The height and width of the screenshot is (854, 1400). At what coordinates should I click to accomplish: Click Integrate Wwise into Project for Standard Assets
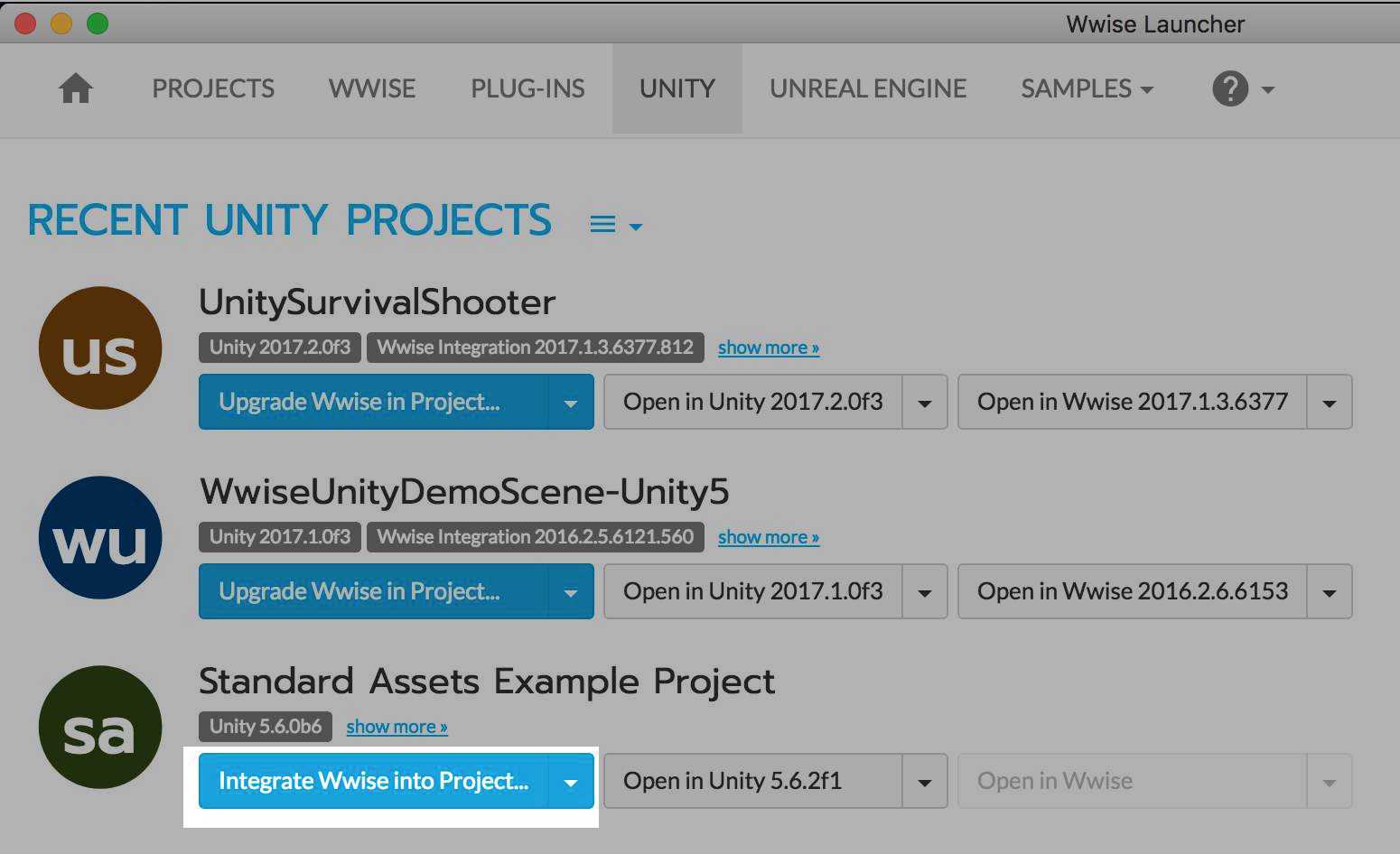(374, 781)
